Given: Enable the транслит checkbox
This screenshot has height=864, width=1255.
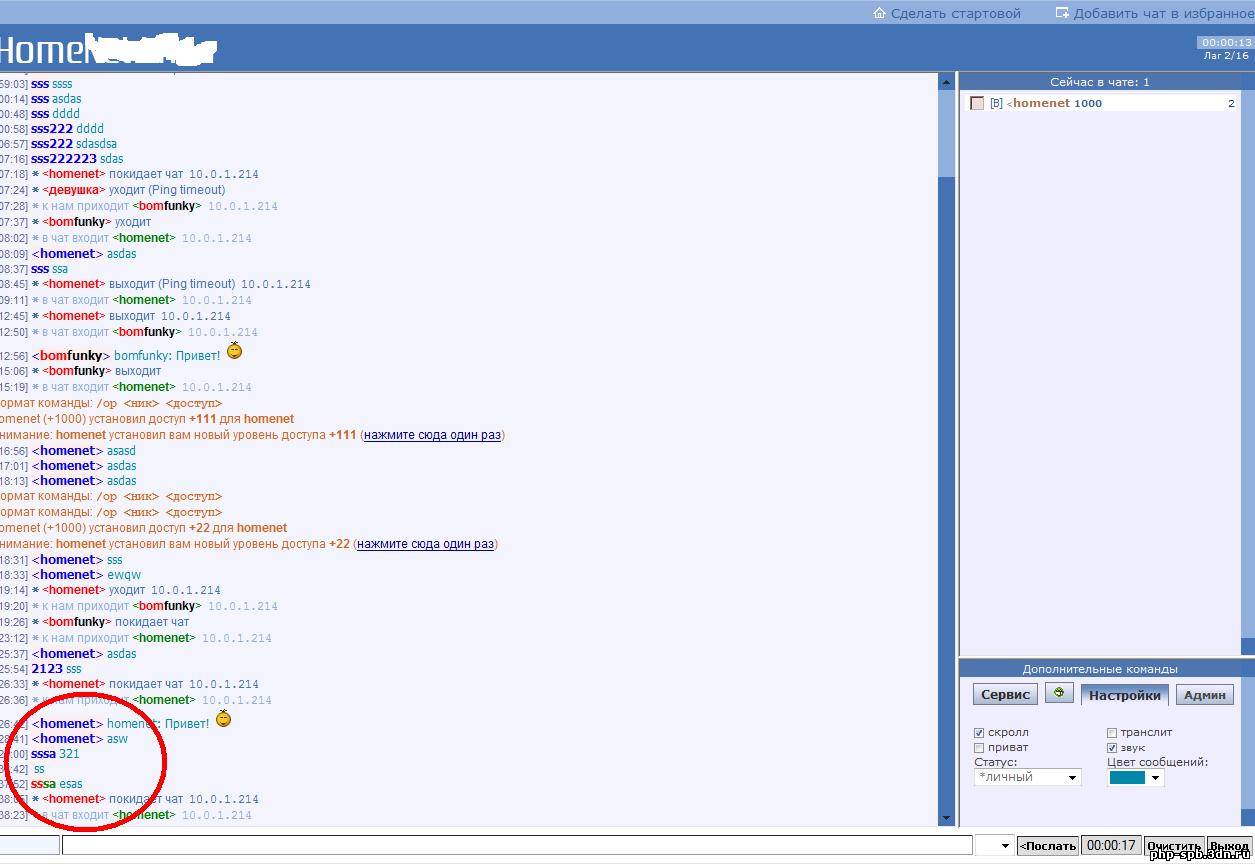Looking at the screenshot, I should point(1112,733).
